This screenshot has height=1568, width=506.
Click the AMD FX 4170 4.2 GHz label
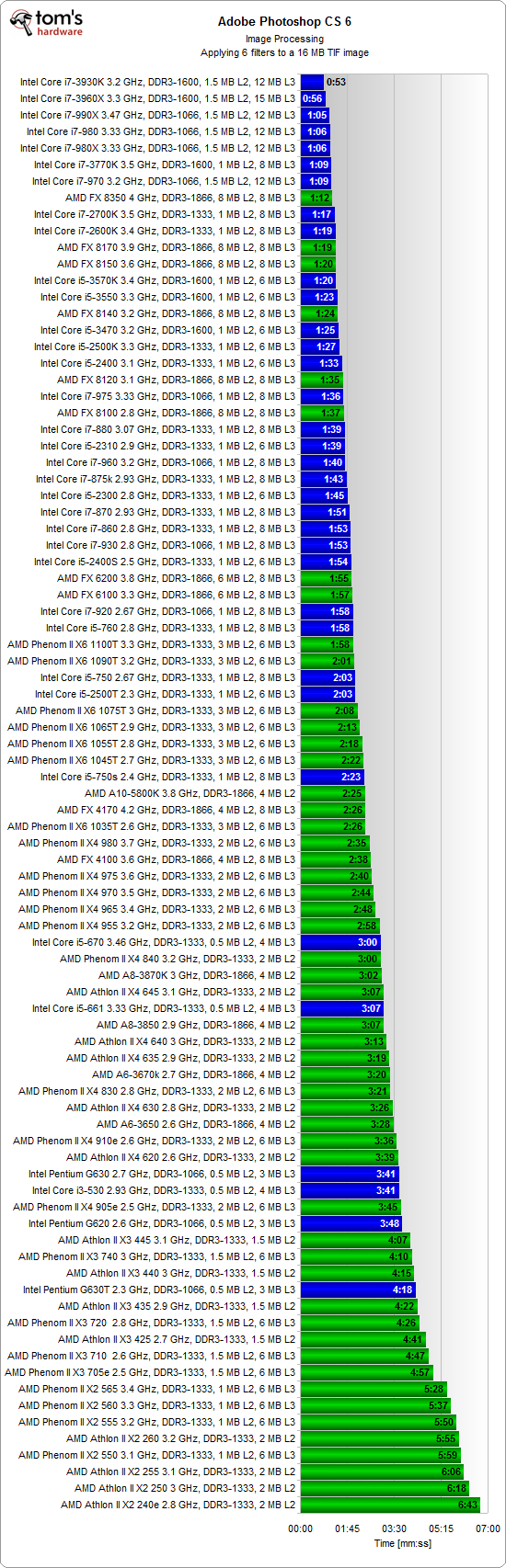point(177,810)
